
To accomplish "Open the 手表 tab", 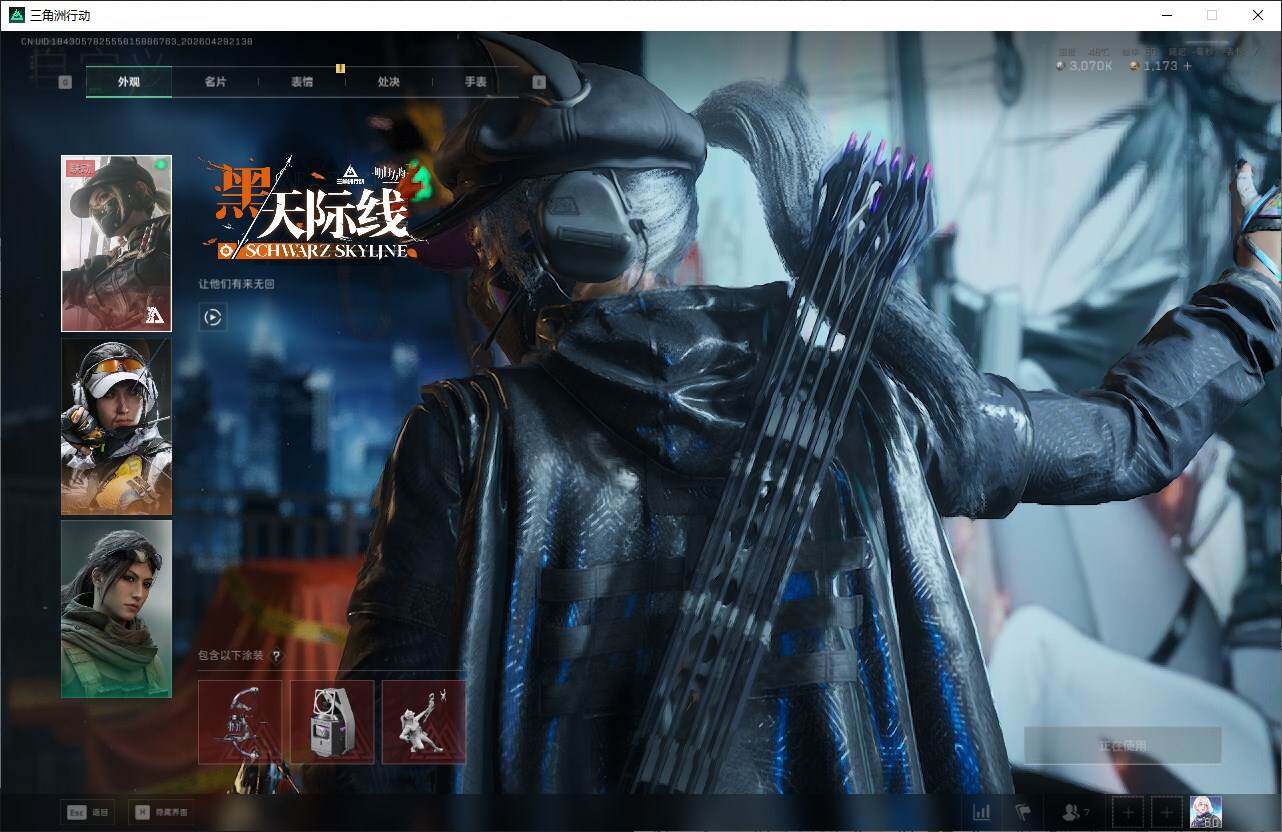I will click(x=475, y=82).
